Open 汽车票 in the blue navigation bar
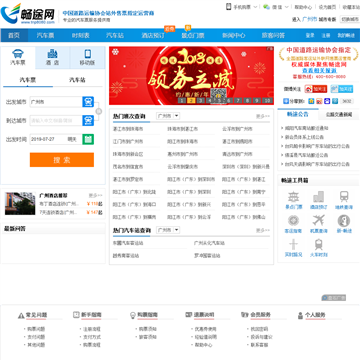Viewport: 360px width, 360px height. coord(45,35)
